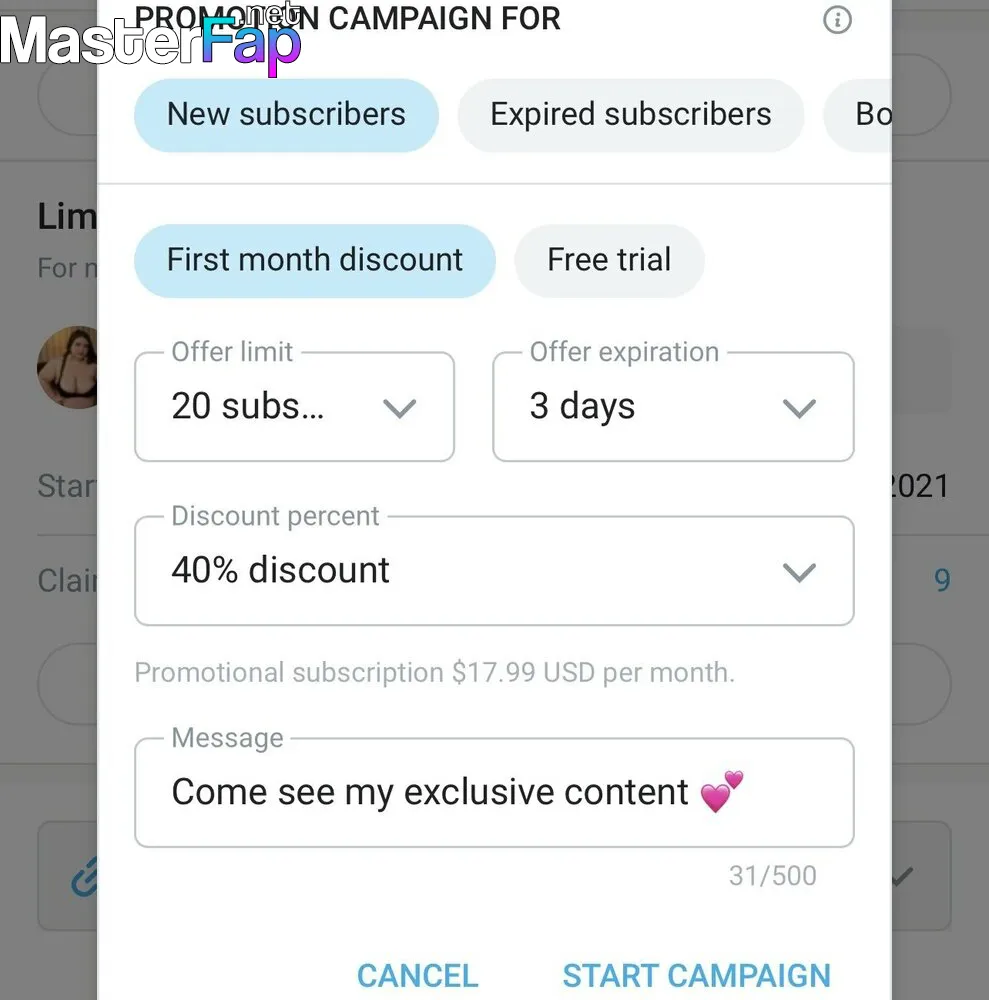Open the 3 days expiration dropdown

pos(673,407)
